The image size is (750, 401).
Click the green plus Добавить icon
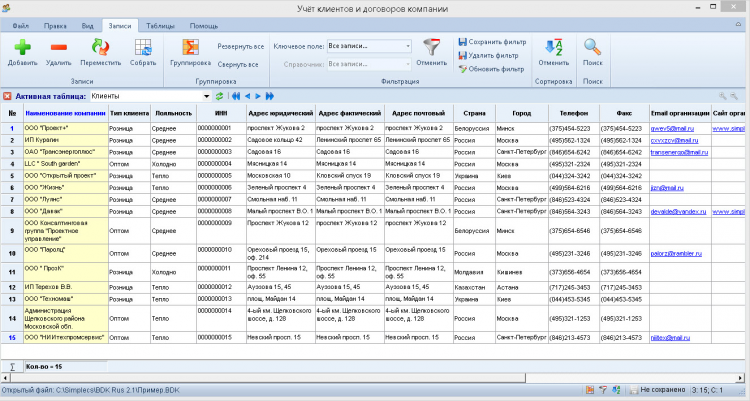pos(22,46)
